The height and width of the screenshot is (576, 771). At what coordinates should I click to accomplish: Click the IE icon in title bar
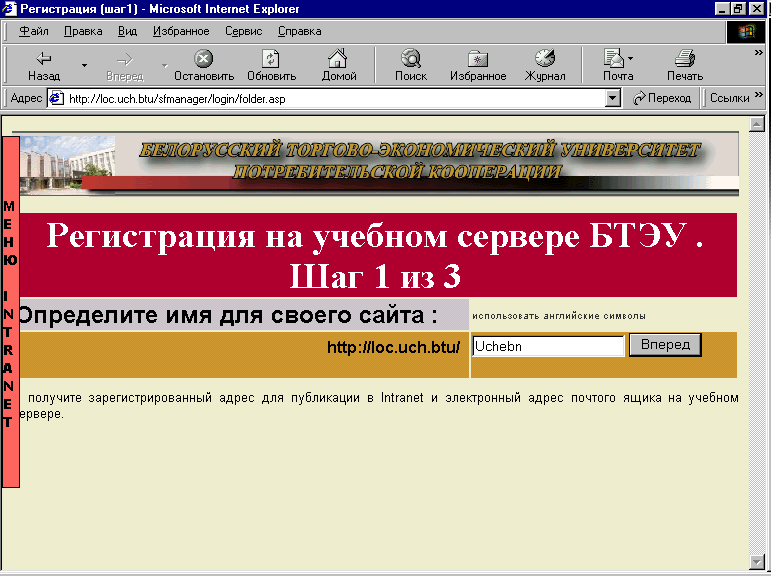click(9, 9)
